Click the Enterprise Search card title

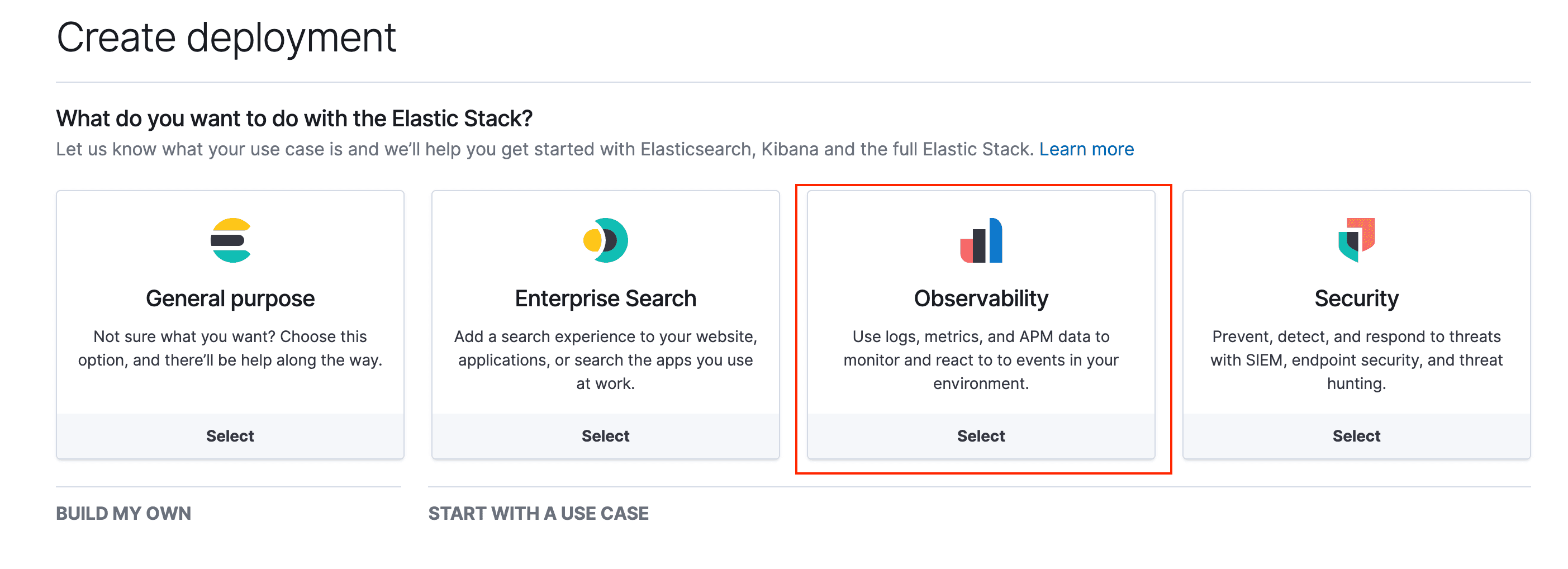pyautogui.click(x=605, y=299)
